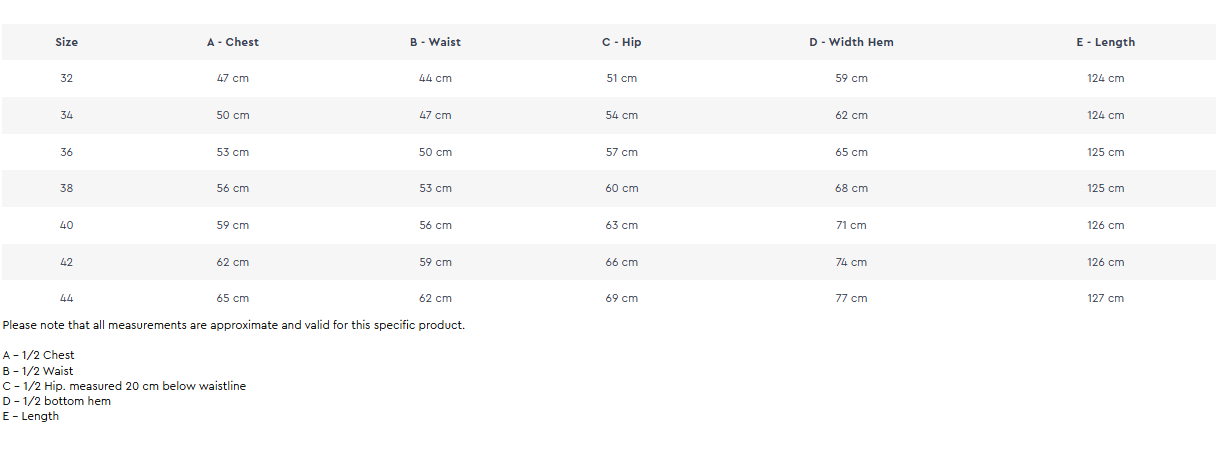The image size is (1226, 450).
Task: Select the size 44 row label
Action: [x=66, y=298]
